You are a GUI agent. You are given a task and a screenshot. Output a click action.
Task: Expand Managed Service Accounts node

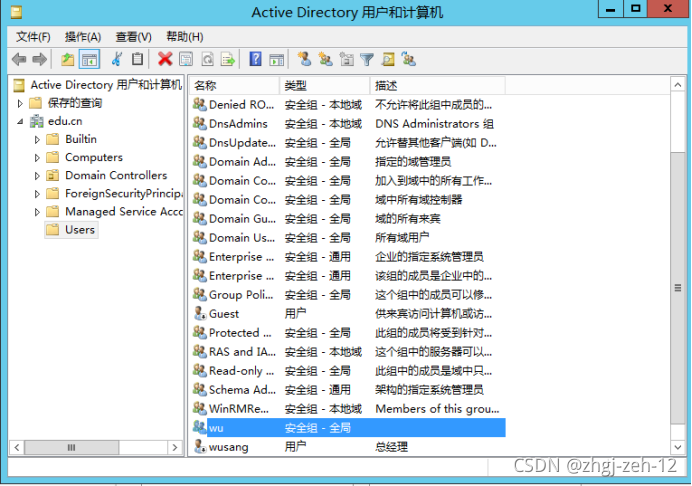[37, 212]
